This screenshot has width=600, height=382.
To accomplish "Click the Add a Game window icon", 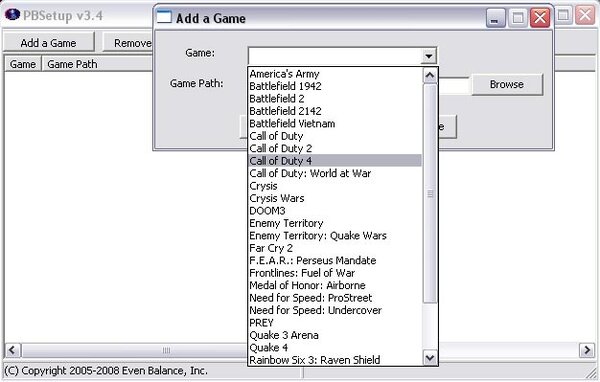I will (x=165, y=17).
